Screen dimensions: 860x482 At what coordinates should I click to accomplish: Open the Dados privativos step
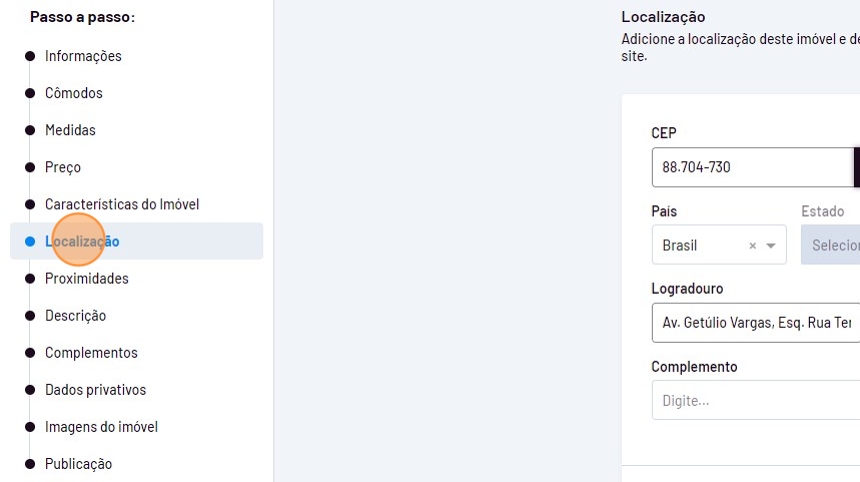[x=95, y=389]
